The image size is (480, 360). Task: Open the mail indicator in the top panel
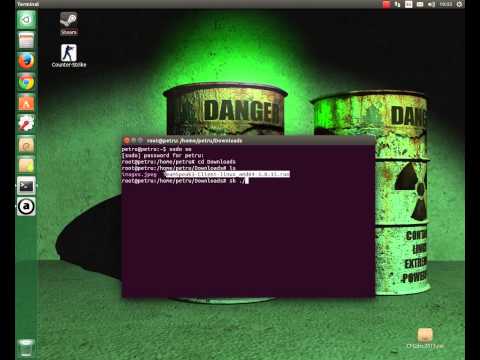coord(420,4)
